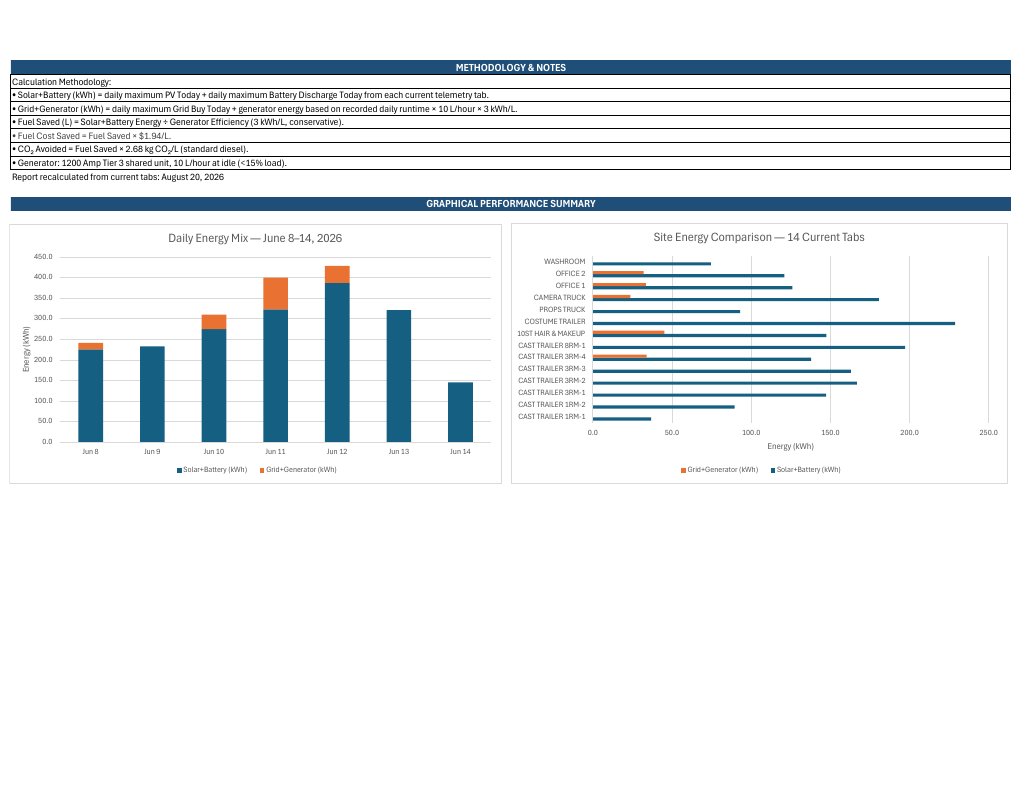Click the 'Daily Energy Mix' chart title

255,238
